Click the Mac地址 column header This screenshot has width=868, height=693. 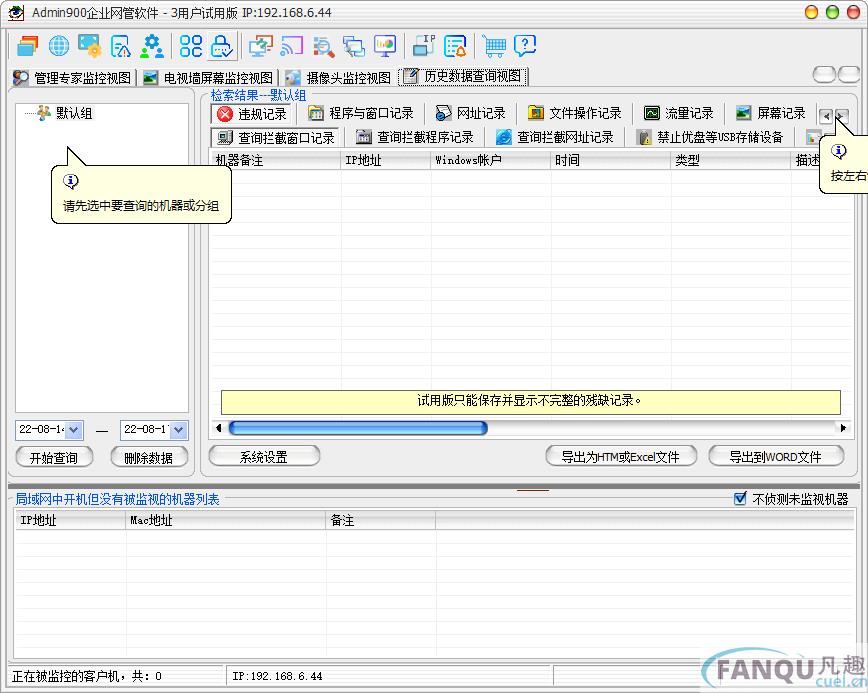point(225,520)
